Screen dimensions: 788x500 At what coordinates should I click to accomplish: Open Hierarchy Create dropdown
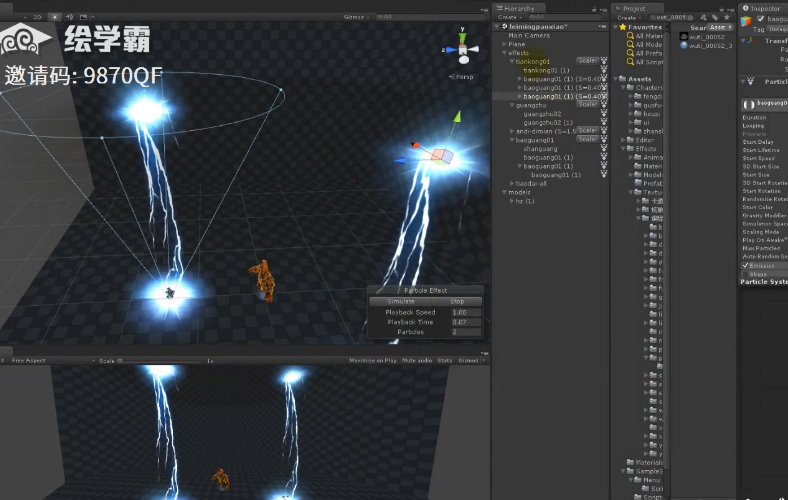point(509,17)
